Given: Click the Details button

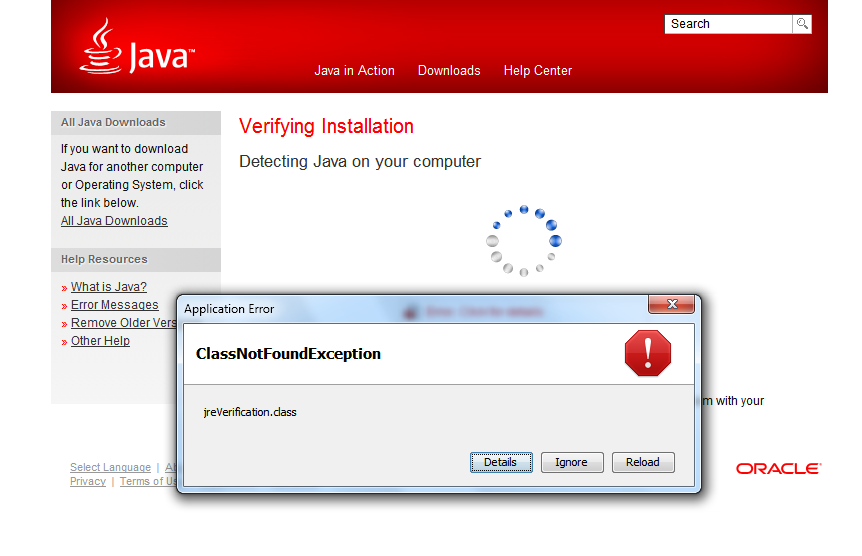Looking at the screenshot, I should click(501, 462).
